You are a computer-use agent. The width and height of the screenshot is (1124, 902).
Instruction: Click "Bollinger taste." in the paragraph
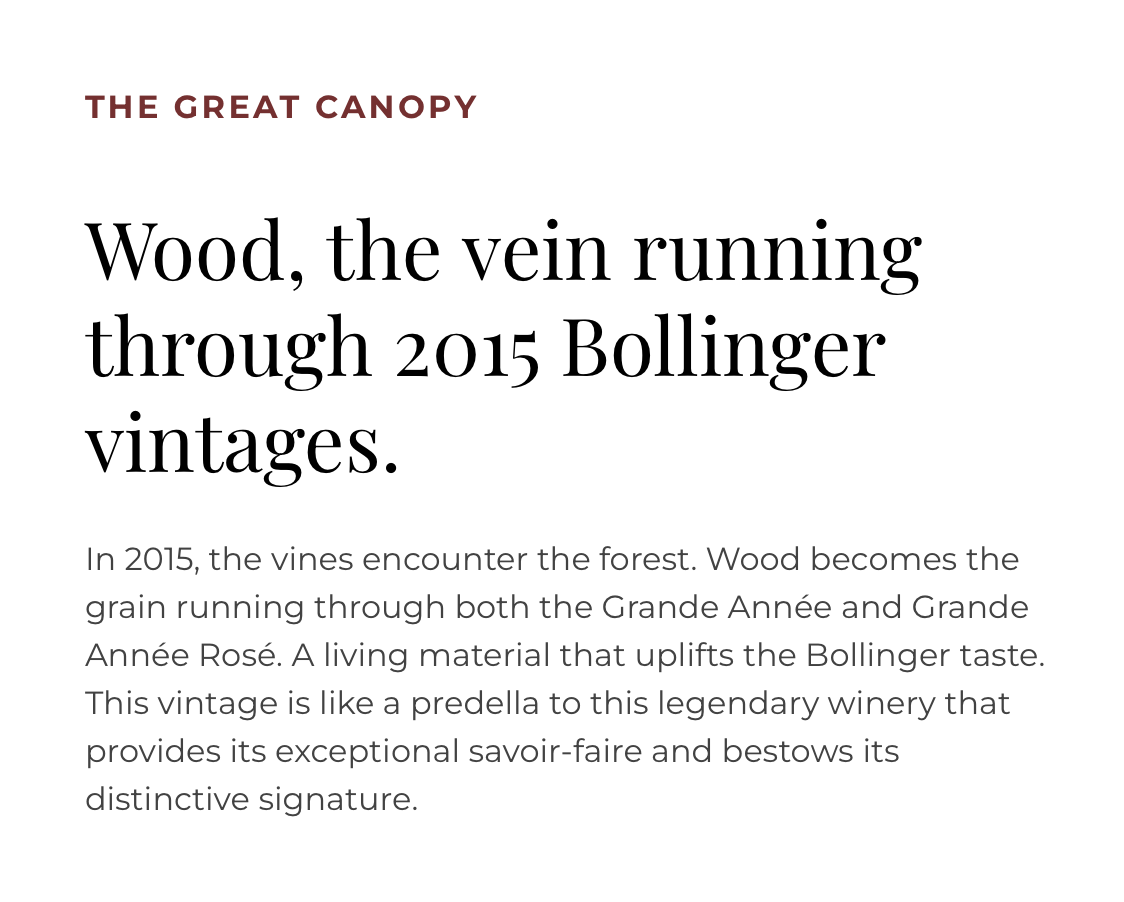pyautogui.click(x=925, y=657)
